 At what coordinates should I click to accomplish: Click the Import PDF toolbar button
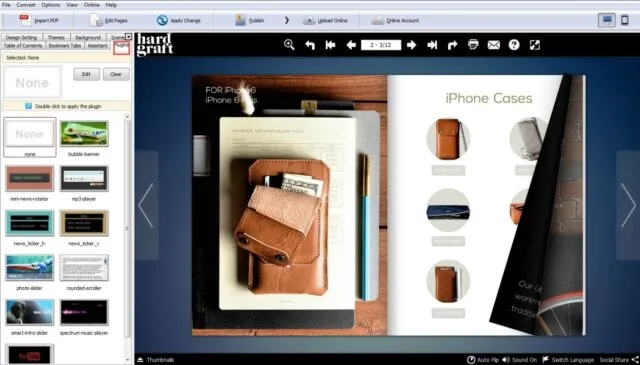39,20
